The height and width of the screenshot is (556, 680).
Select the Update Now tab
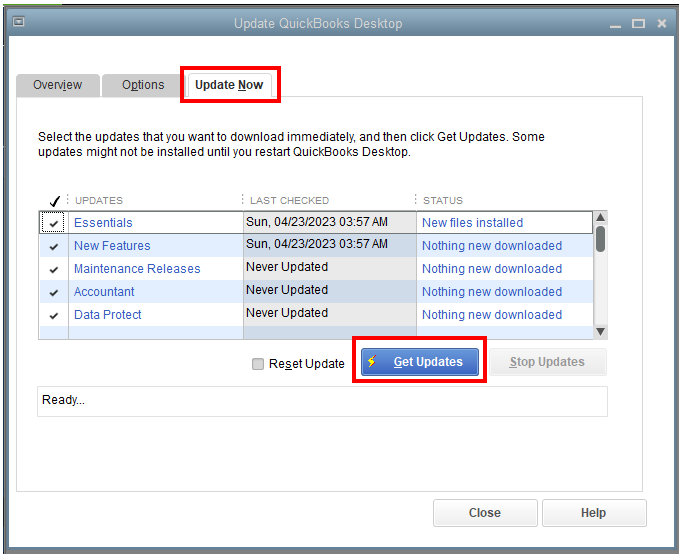coord(229,85)
